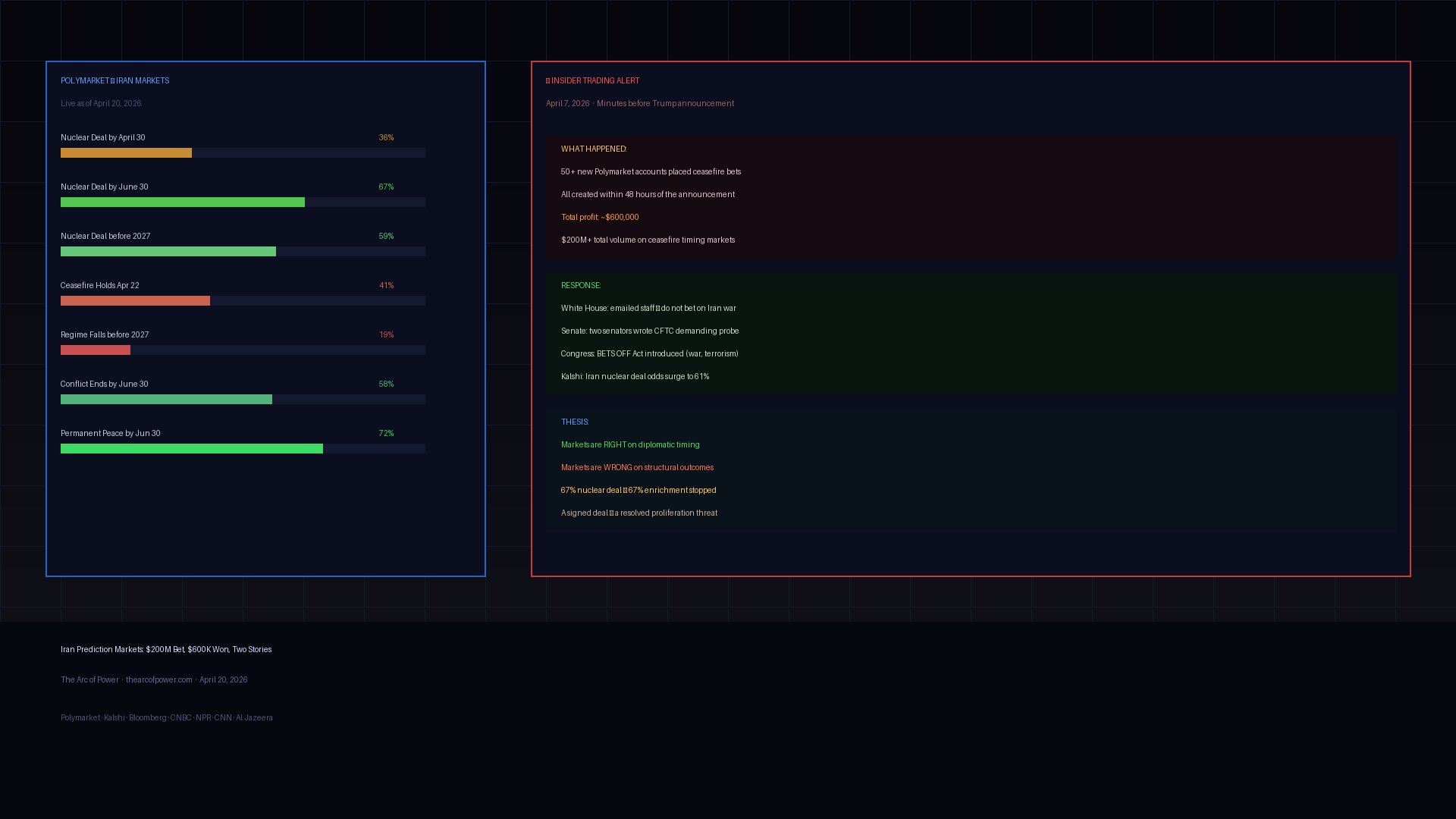Click the Total profit ~$600,000 line
1456x819 pixels.
(x=599, y=218)
